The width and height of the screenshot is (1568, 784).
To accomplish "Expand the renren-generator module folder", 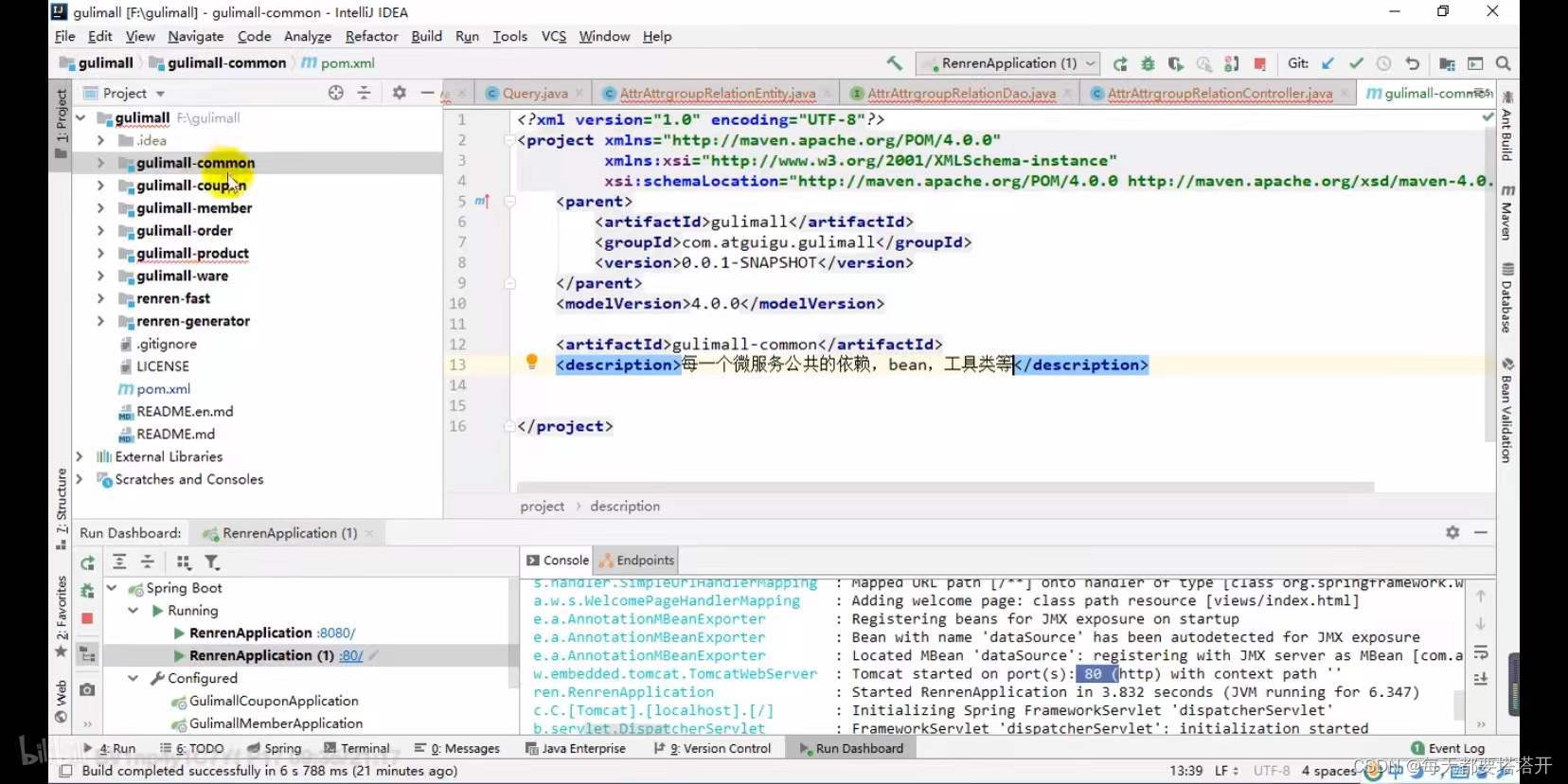I will [100, 321].
